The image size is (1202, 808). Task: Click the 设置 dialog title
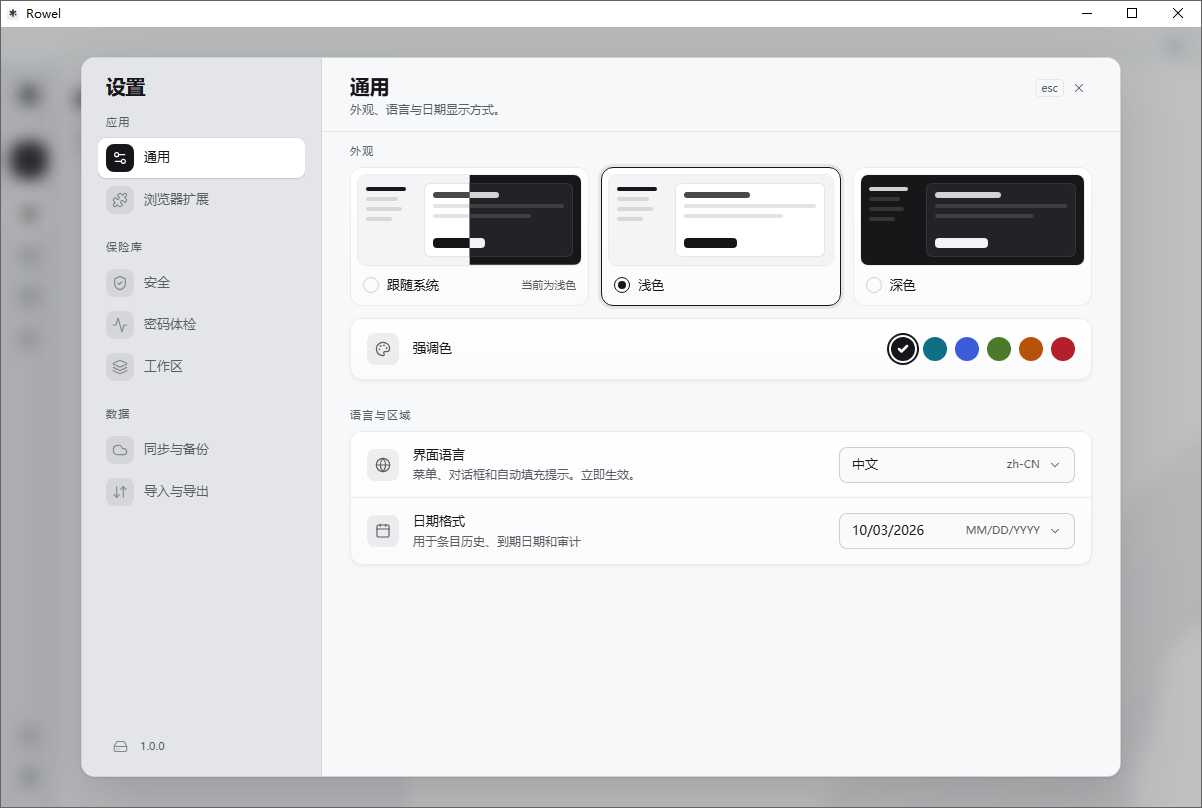pyautogui.click(x=126, y=88)
